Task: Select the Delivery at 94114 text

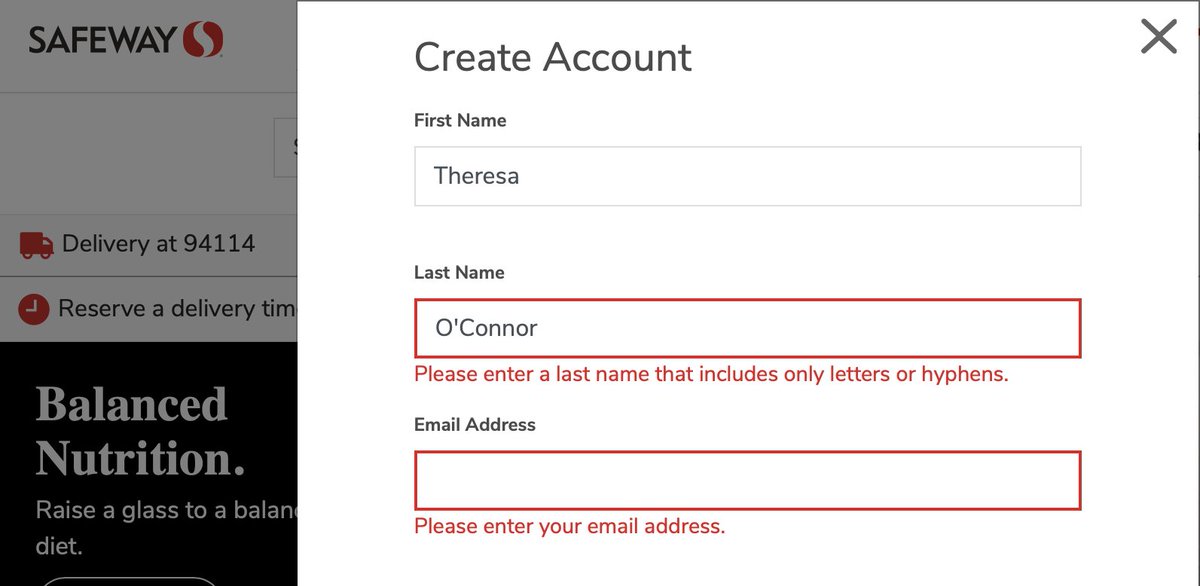Action: point(158,244)
